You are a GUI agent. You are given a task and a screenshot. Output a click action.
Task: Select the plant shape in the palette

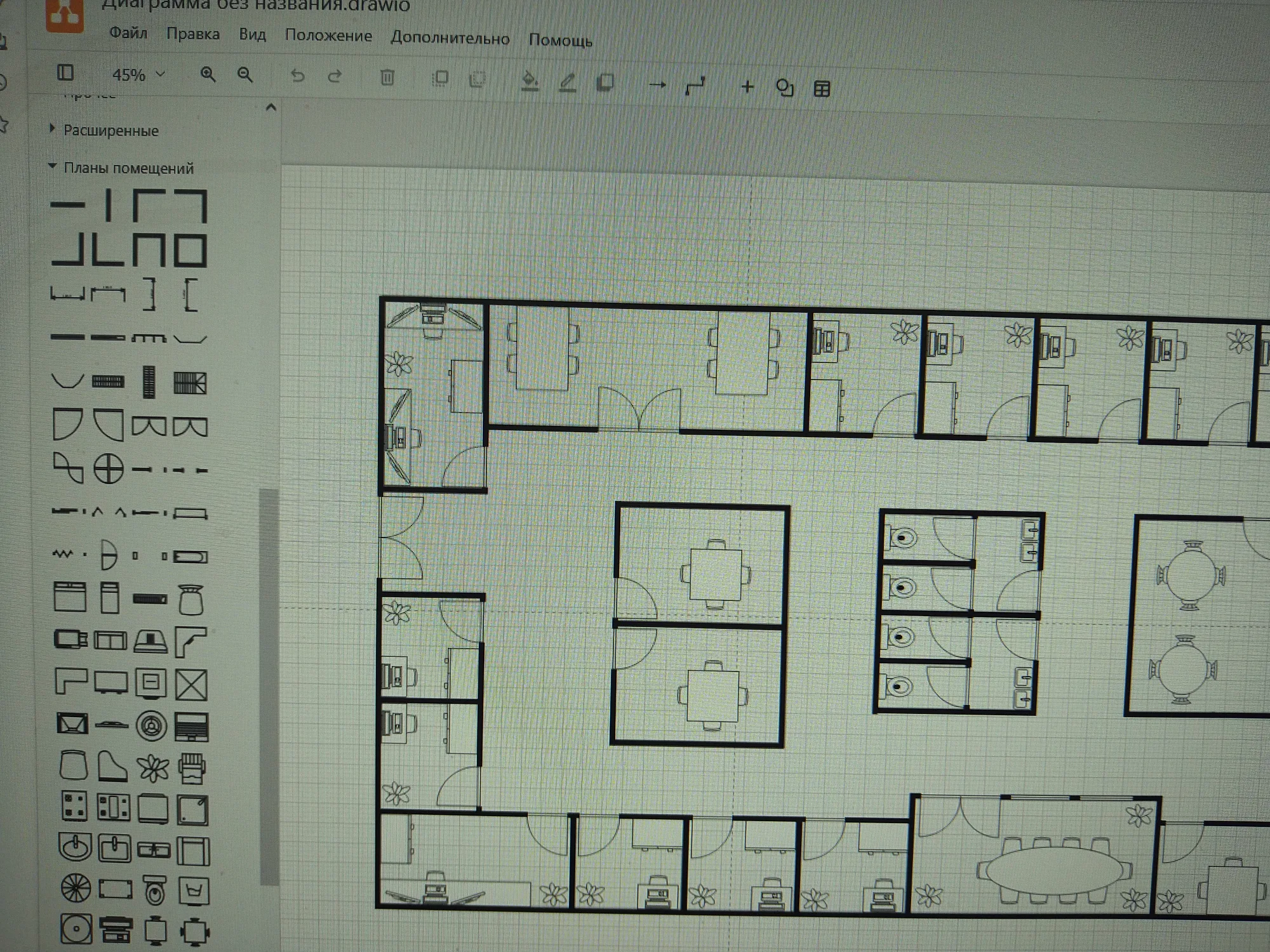153,768
